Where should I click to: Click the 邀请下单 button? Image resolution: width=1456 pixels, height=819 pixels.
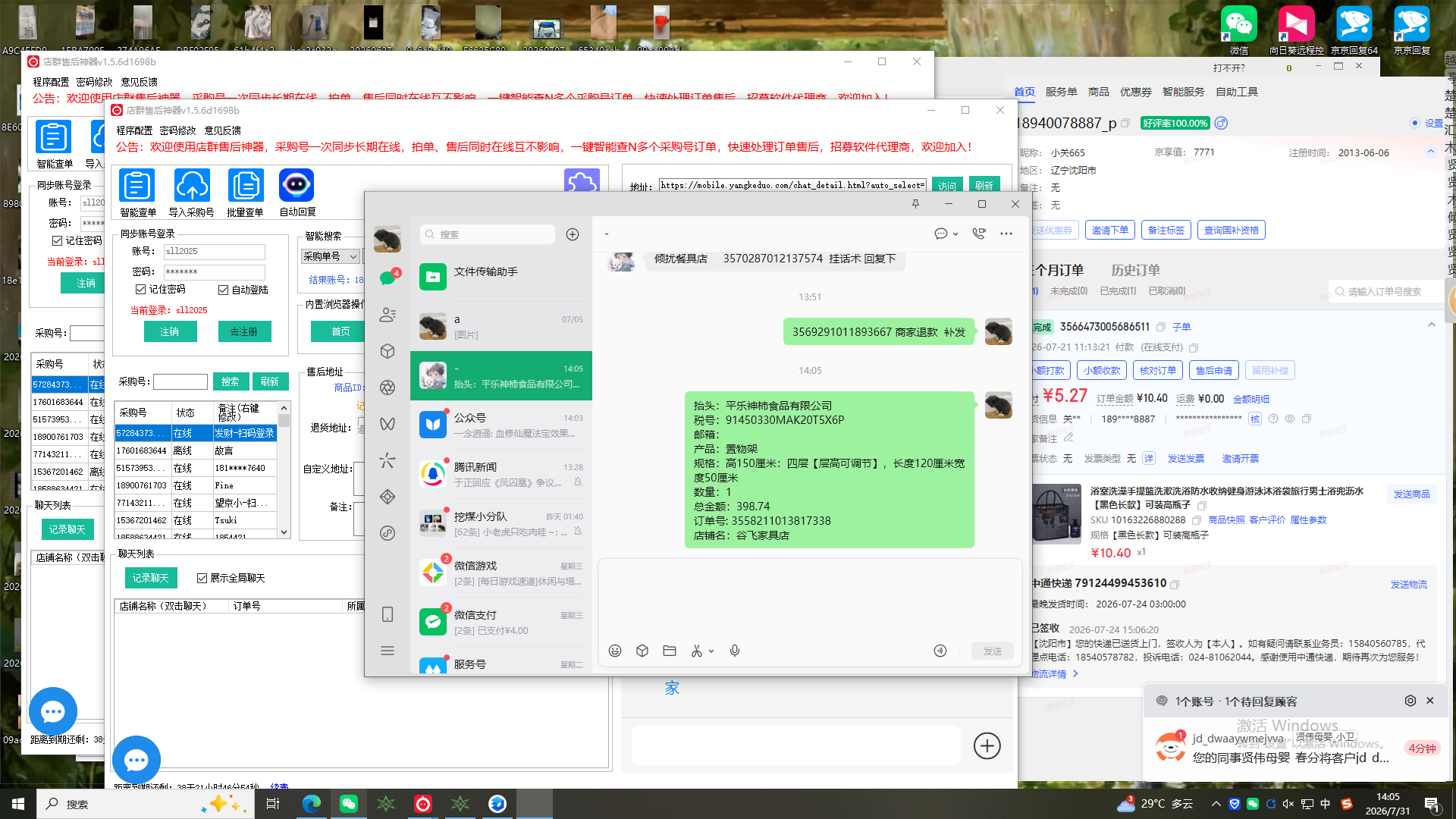1109,230
